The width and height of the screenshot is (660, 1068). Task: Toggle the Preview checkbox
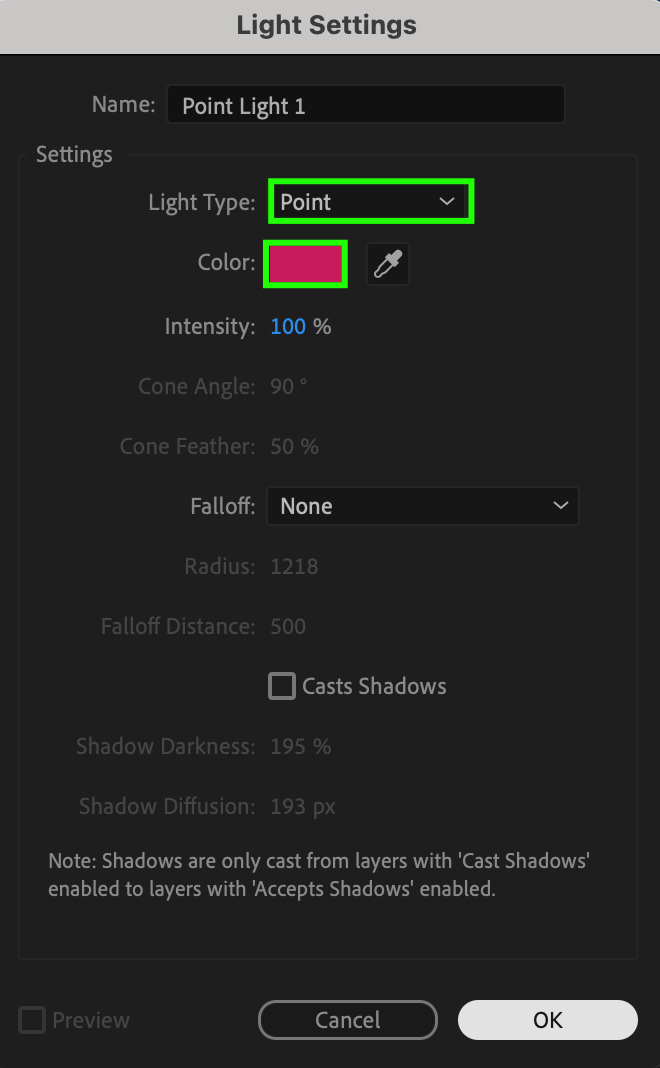click(33, 1020)
